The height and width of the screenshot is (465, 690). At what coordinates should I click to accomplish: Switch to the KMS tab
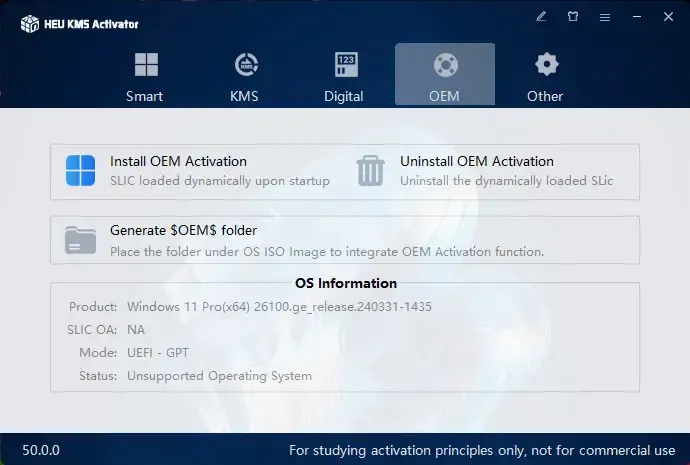click(245, 75)
